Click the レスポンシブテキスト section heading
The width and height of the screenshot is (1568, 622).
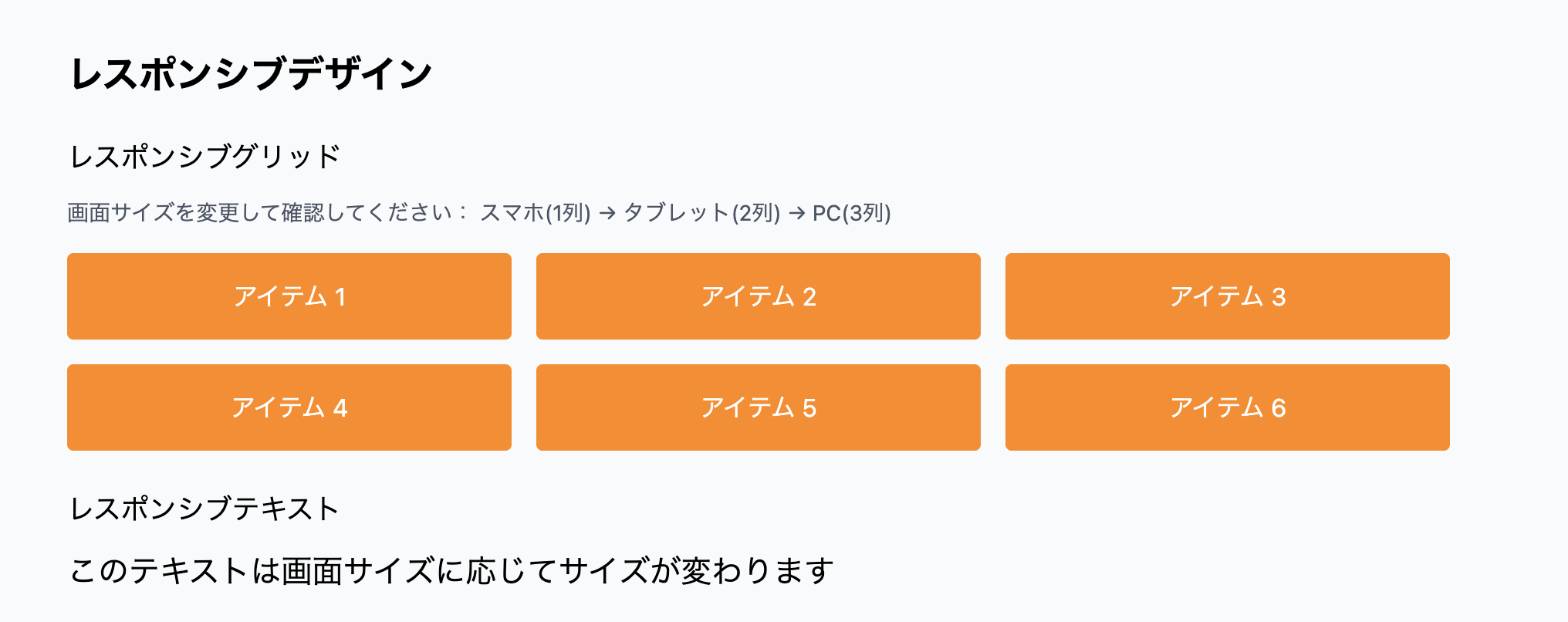205,509
